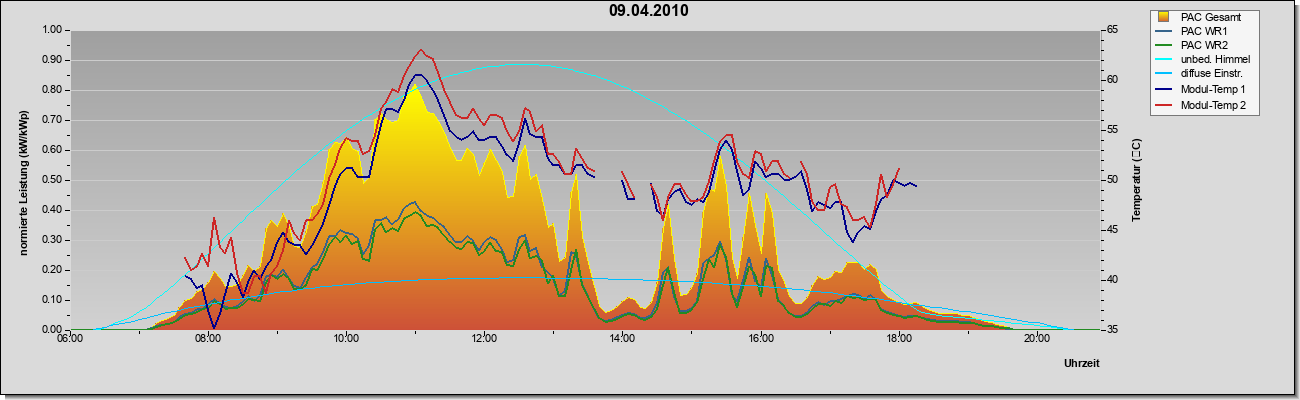Click the 0.10 power axis value
This screenshot has height=400, width=1300.
coord(52,300)
